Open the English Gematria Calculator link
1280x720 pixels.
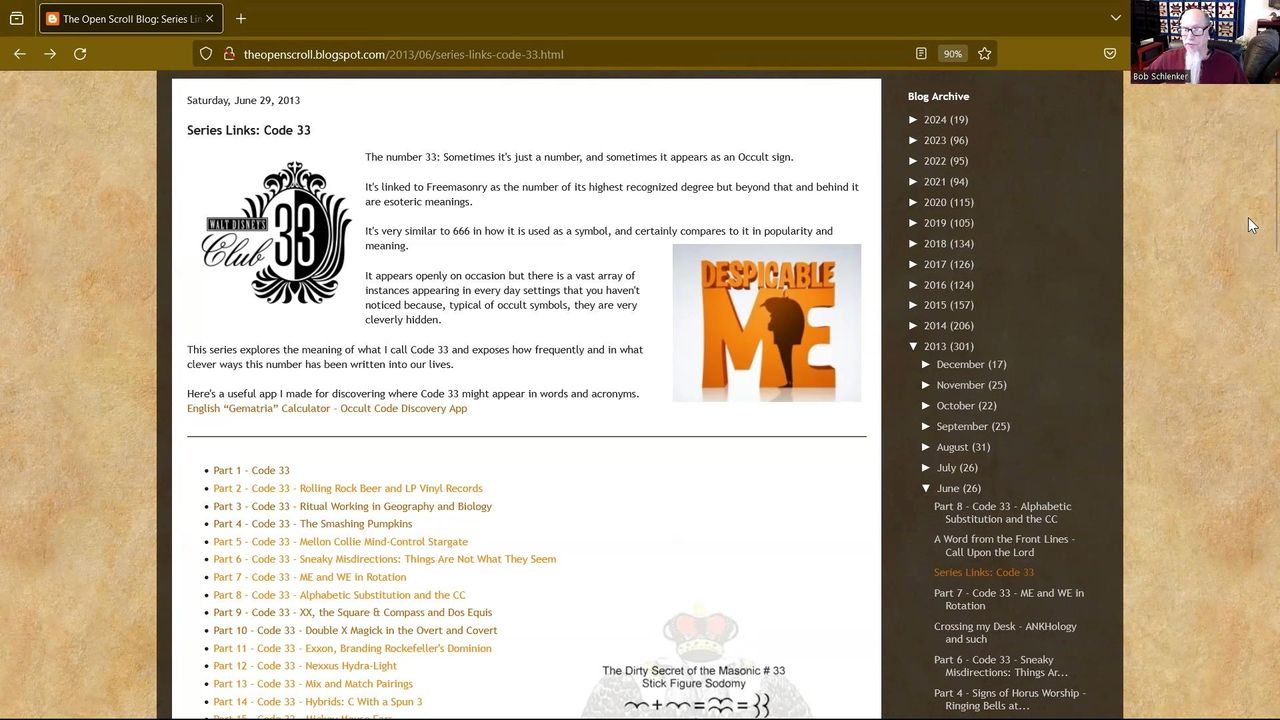[327, 408]
